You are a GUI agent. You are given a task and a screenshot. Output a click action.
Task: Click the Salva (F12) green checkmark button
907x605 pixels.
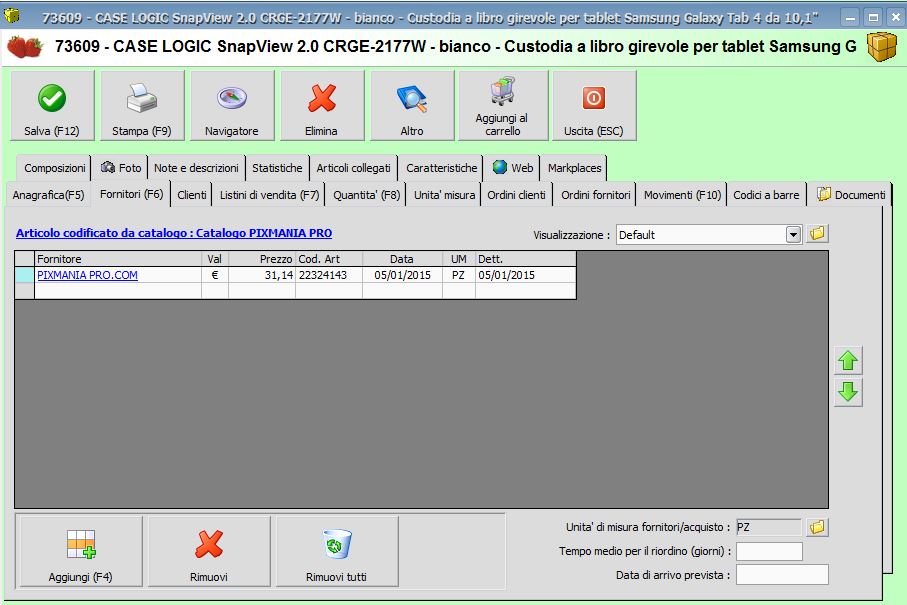[52, 106]
